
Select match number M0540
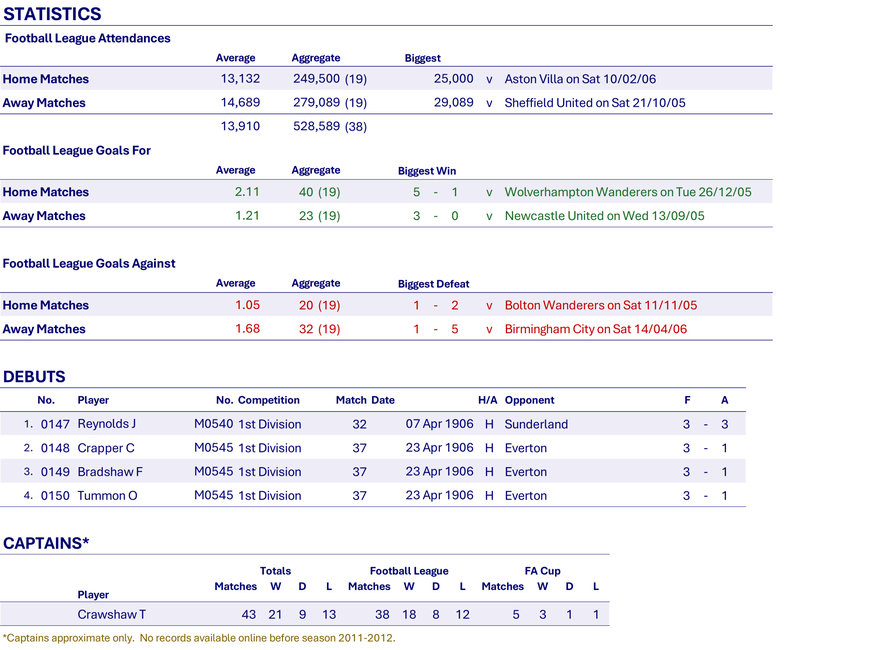point(213,424)
